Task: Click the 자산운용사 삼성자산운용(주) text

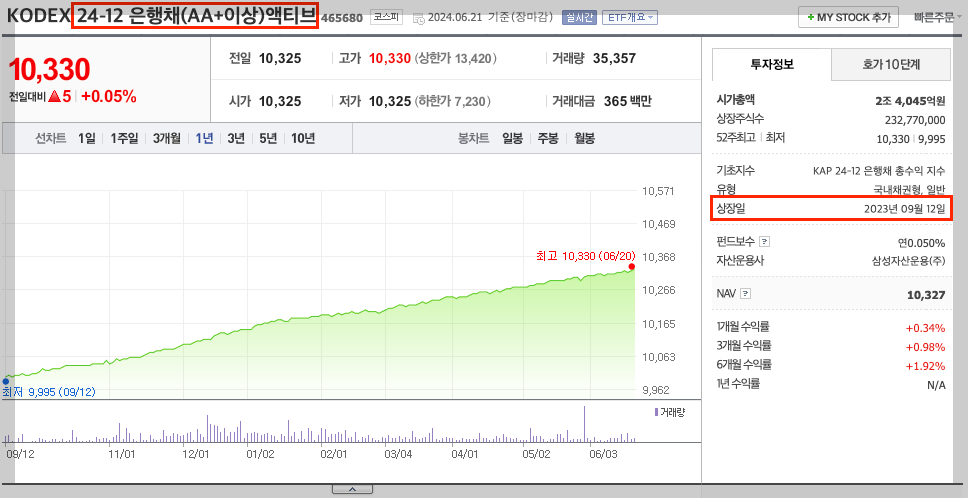Action: pyautogui.click(x=908, y=261)
